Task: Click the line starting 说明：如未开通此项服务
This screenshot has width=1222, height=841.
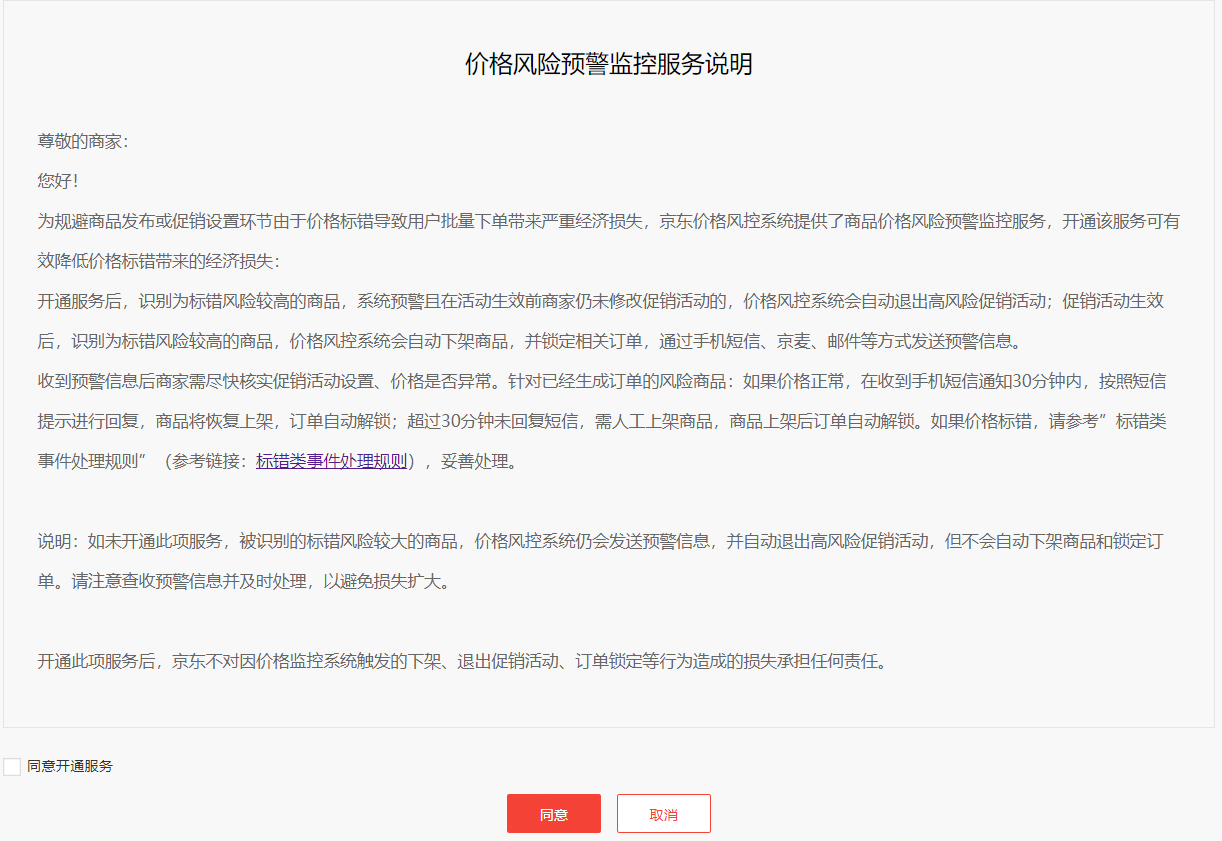Action: 600,541
